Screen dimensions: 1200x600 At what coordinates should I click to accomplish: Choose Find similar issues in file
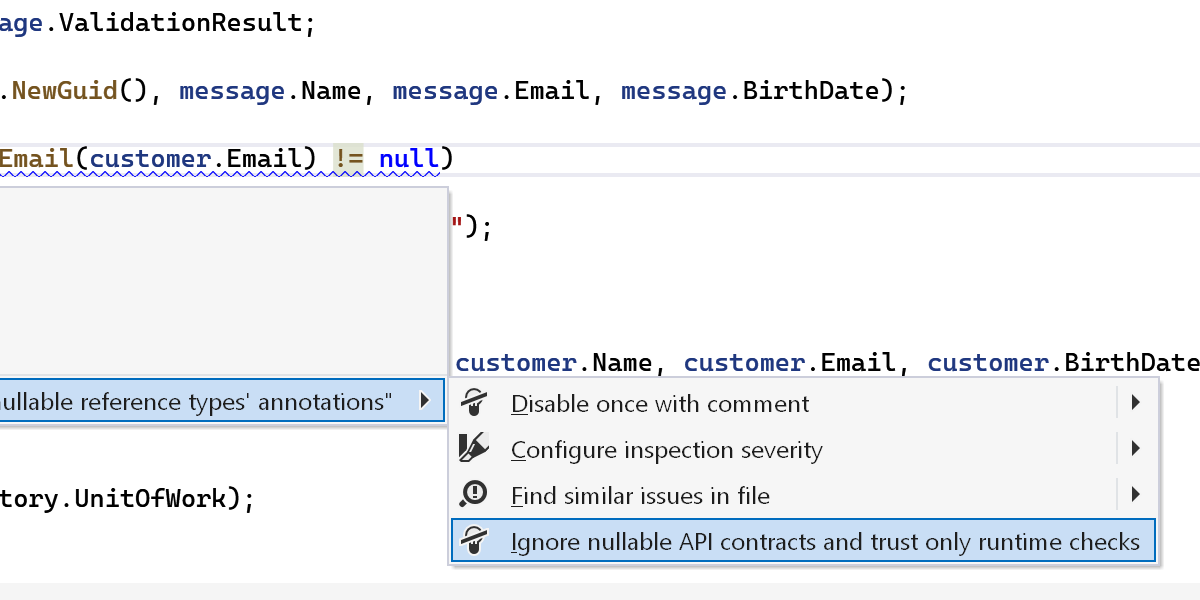pos(640,496)
